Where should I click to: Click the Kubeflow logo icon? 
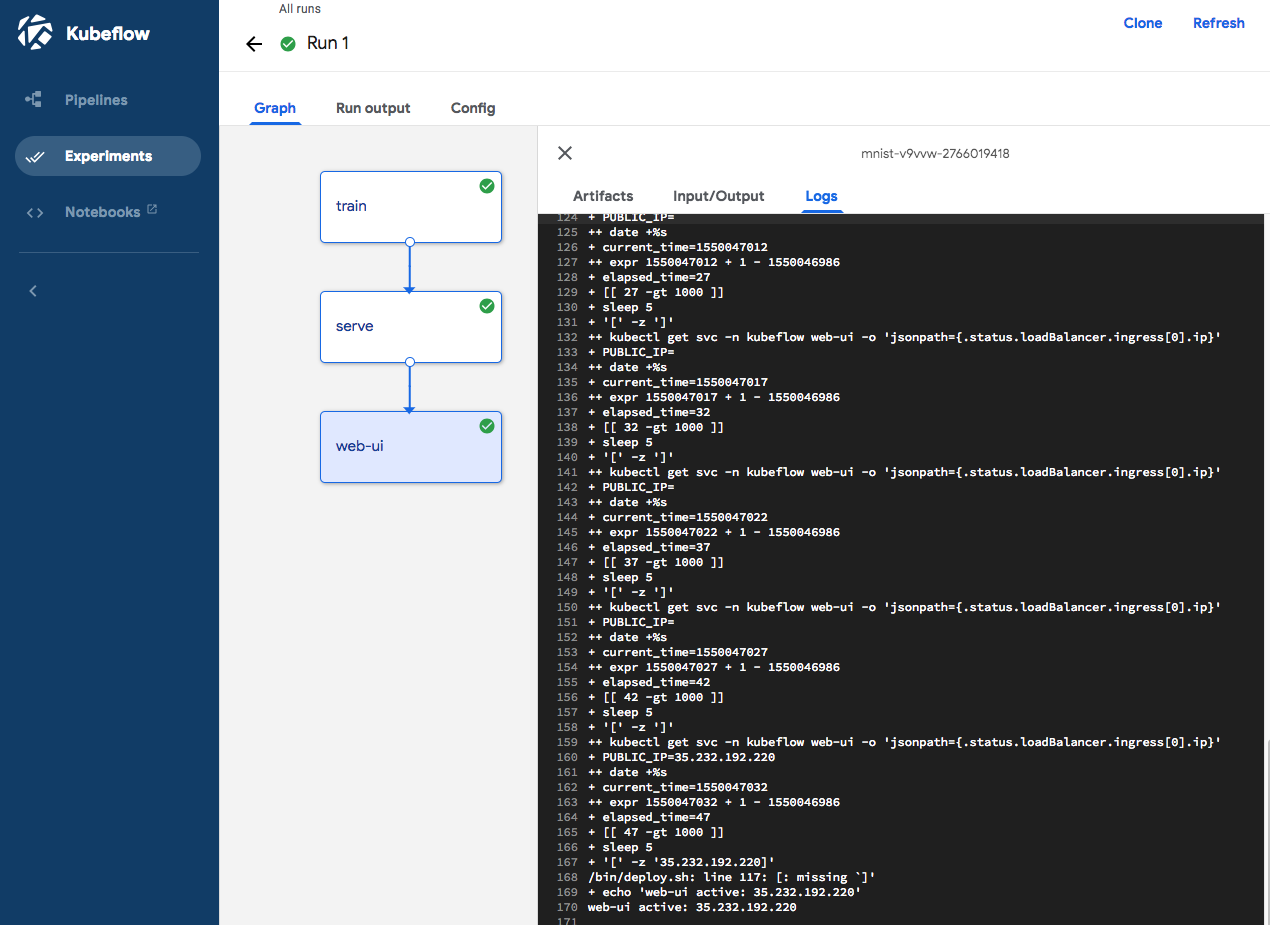36,33
